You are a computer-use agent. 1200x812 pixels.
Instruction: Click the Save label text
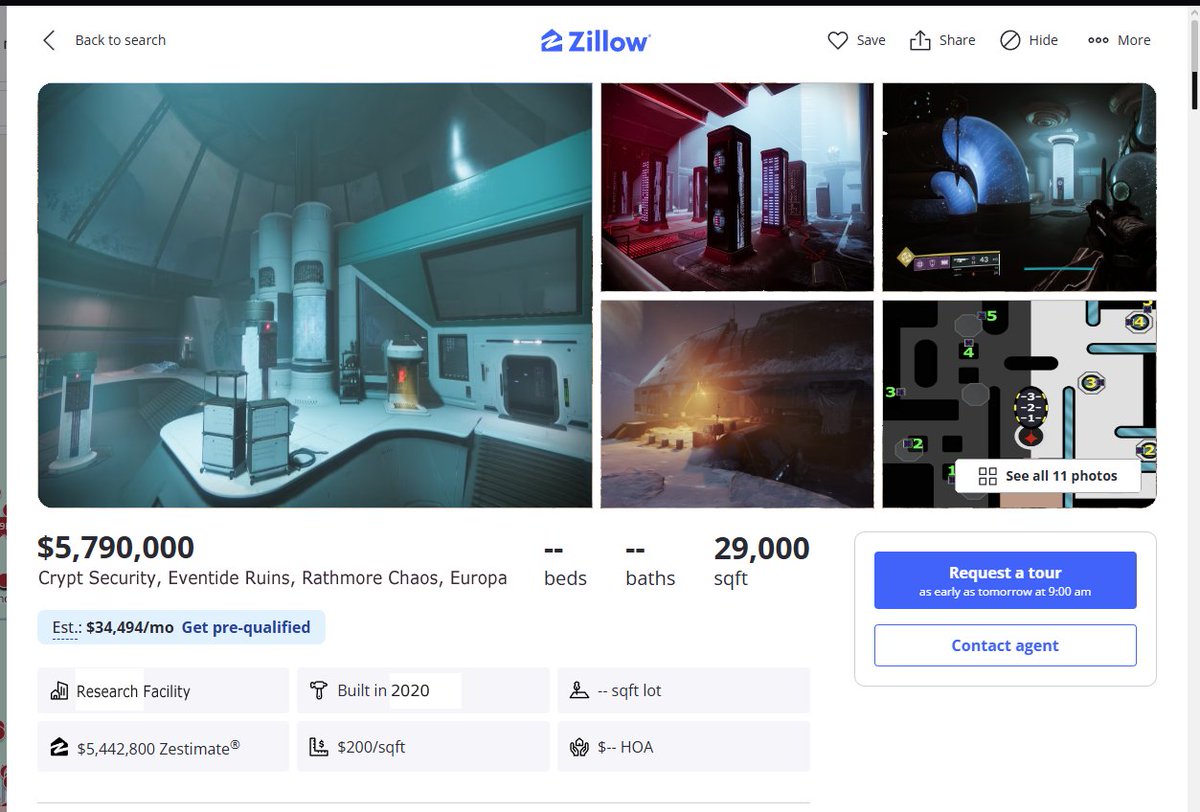click(871, 40)
